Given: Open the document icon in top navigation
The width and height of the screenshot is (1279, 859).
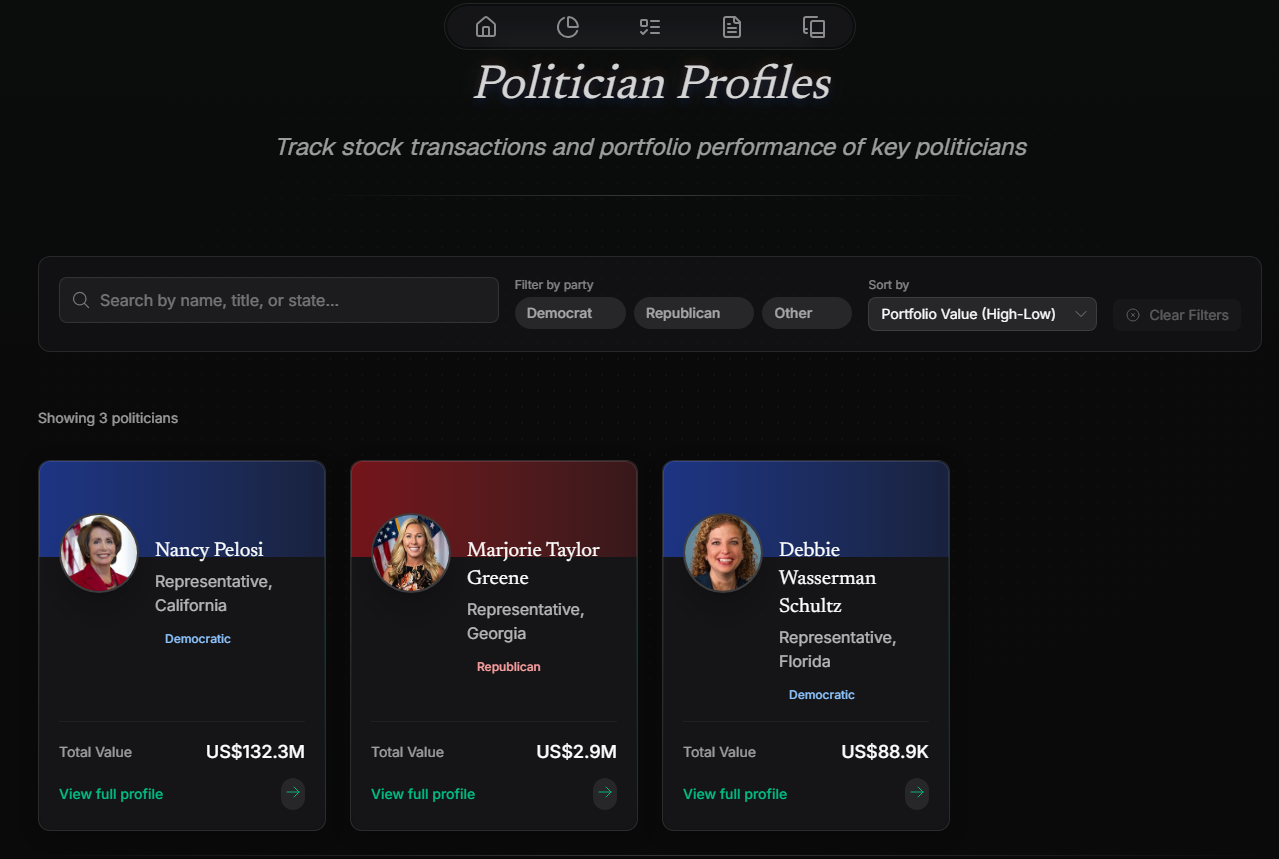Looking at the screenshot, I should click(x=732, y=27).
